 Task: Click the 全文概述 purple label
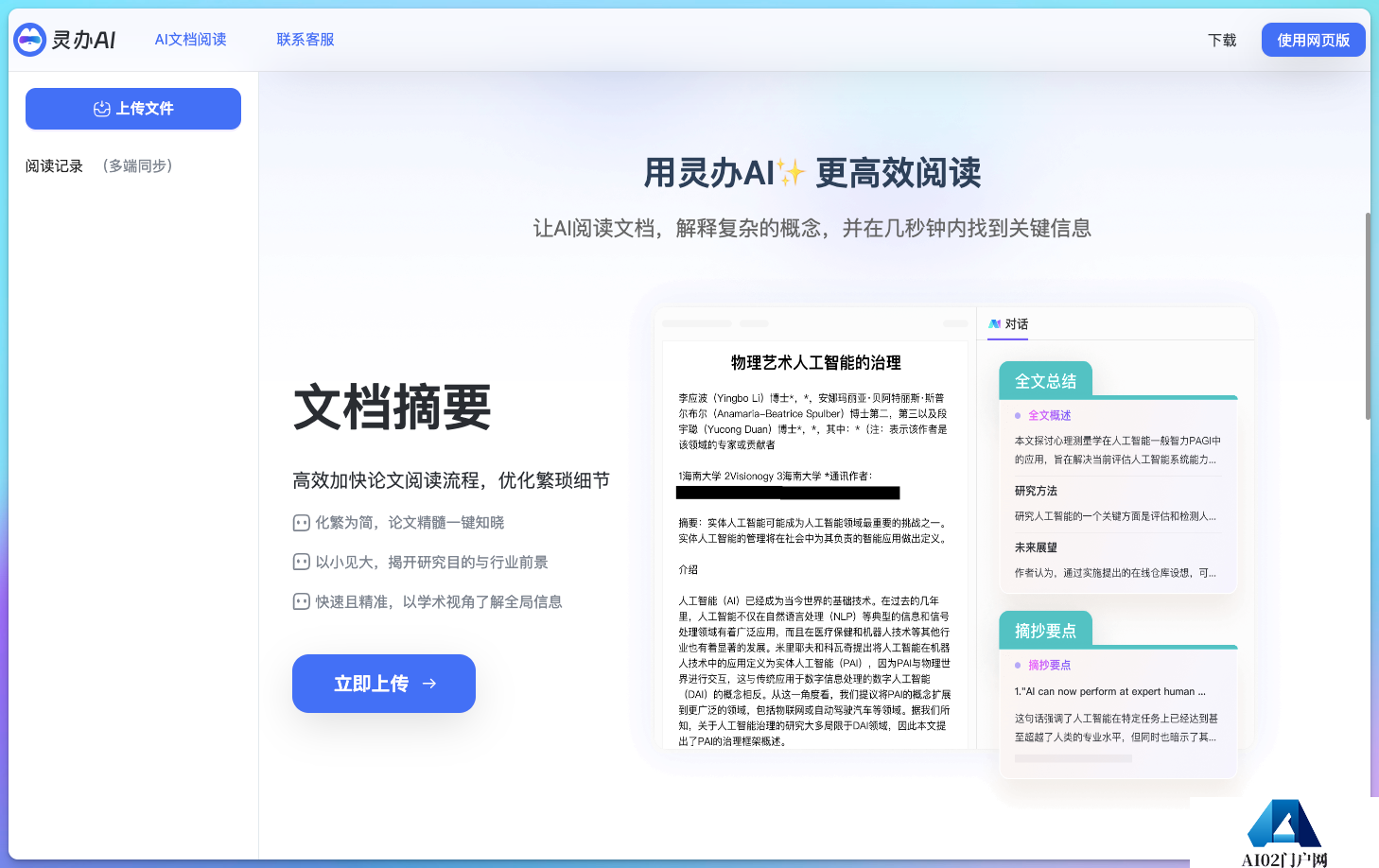[x=1049, y=415]
